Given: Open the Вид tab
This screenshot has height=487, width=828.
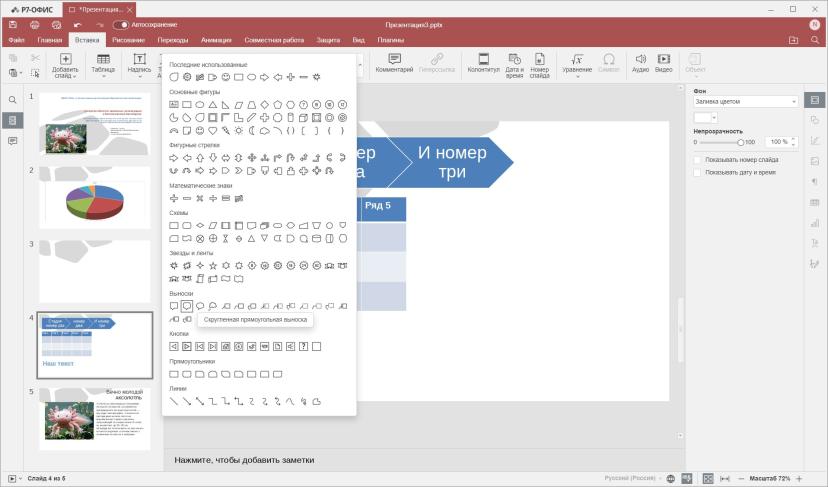Looking at the screenshot, I should click(359, 40).
